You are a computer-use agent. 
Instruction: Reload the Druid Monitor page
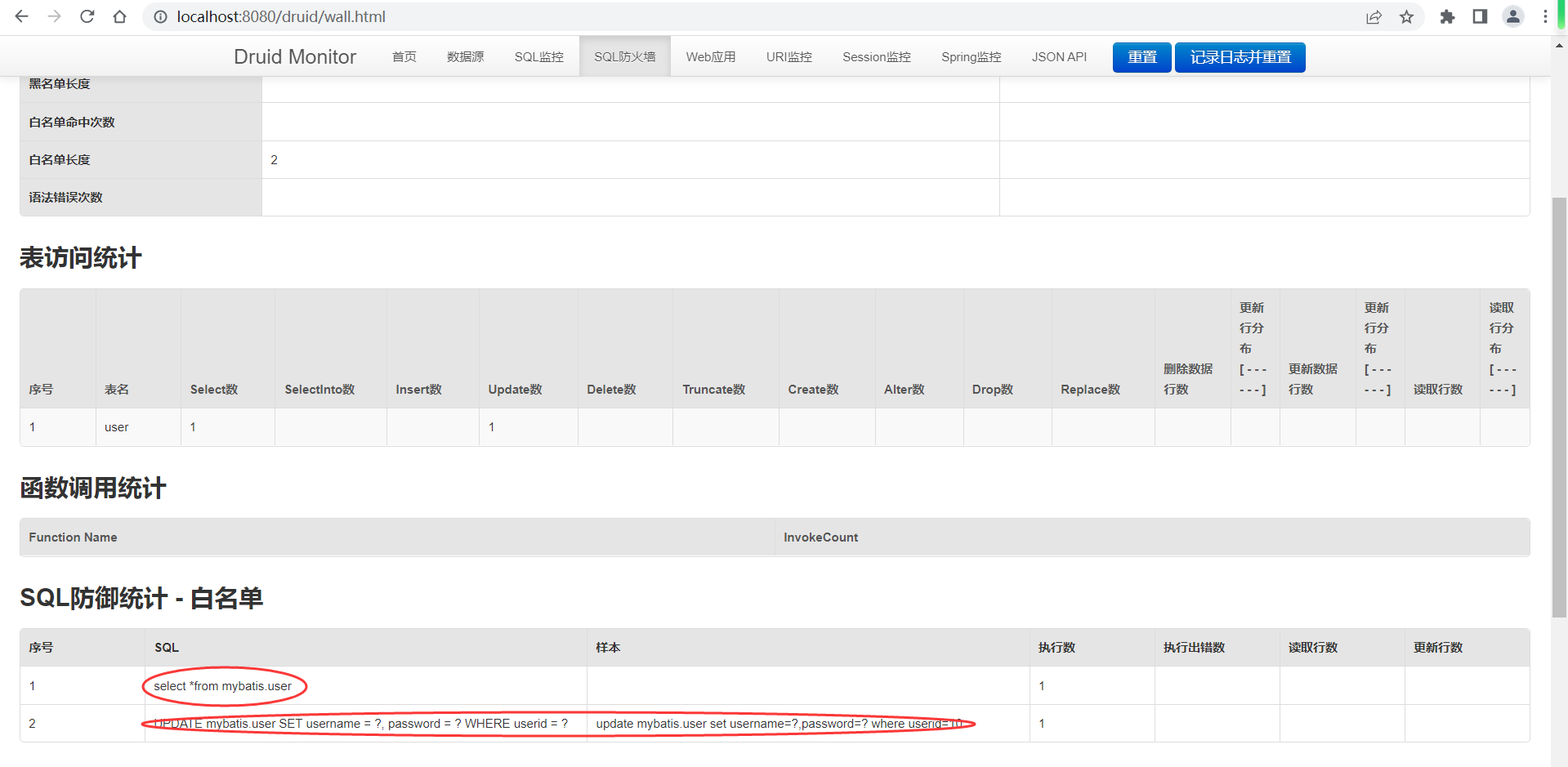pos(87,16)
